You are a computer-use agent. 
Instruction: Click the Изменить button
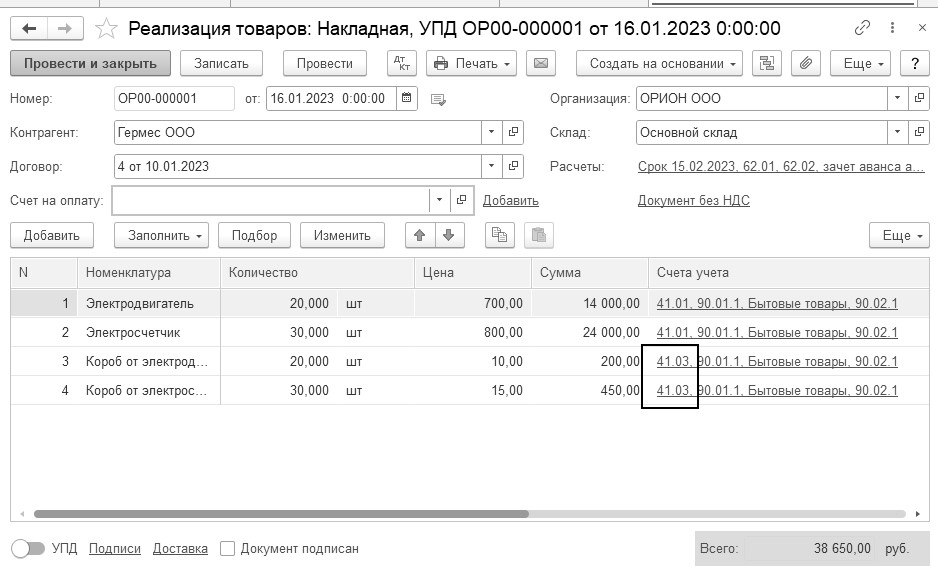[342, 235]
